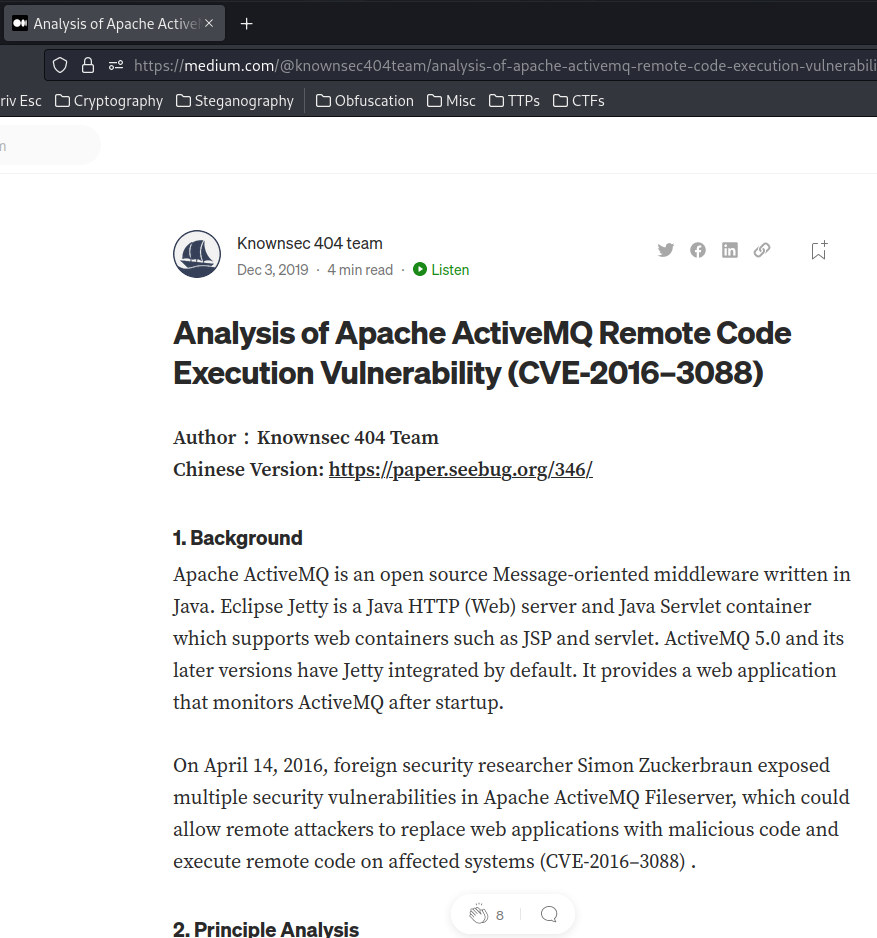The width and height of the screenshot is (877, 938).
Task: Click the Author: Knownsec 404 Team line
Action: point(306,438)
